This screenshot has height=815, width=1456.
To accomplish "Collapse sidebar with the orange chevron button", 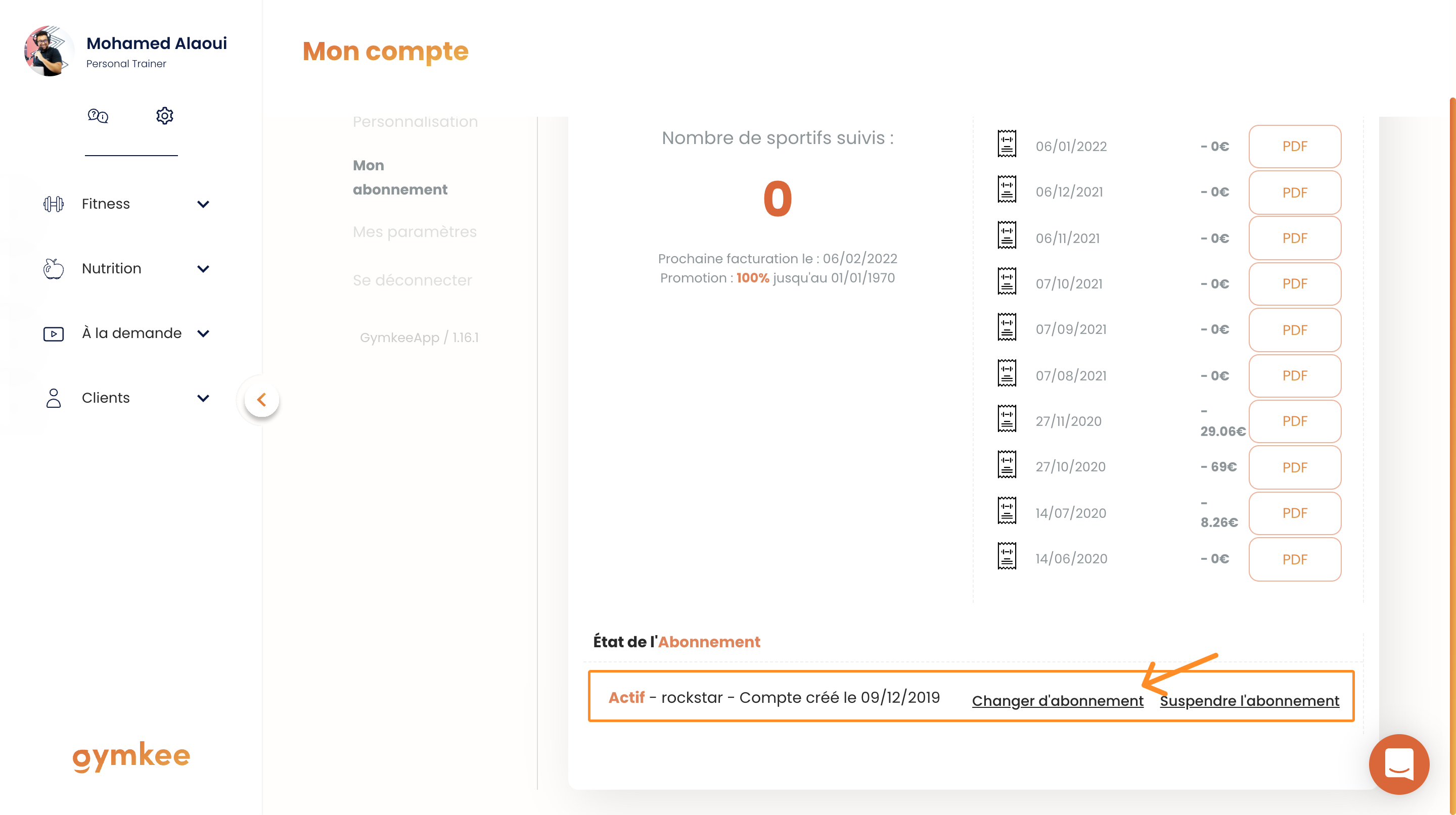I will 262,400.
